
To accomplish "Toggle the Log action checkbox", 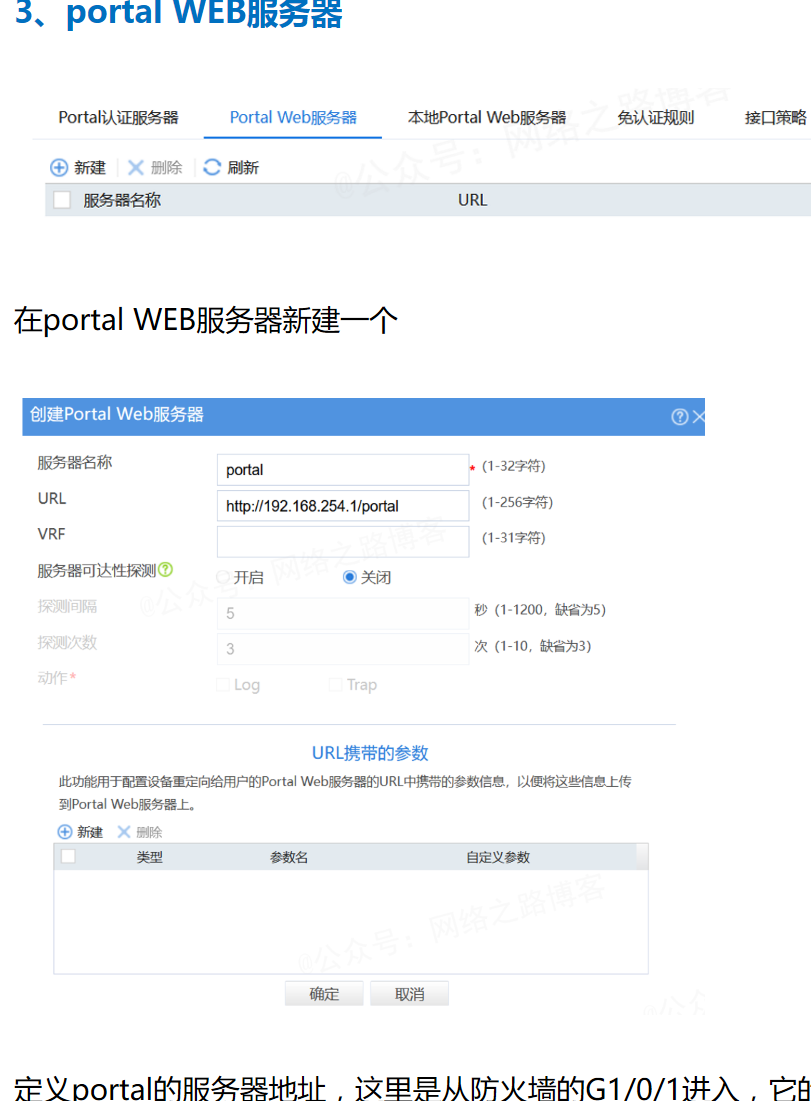I will pos(224,685).
